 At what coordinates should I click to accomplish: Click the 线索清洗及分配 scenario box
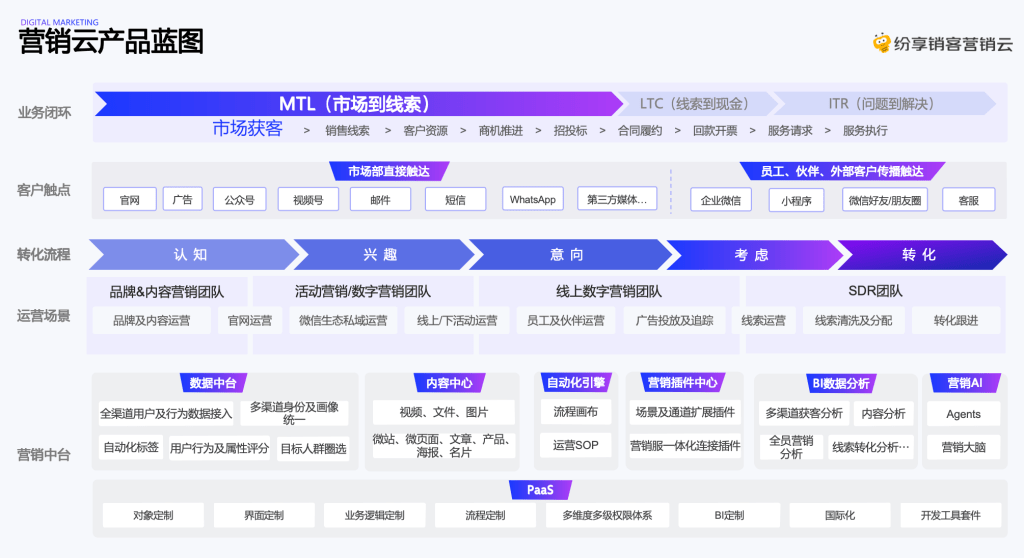(854, 320)
